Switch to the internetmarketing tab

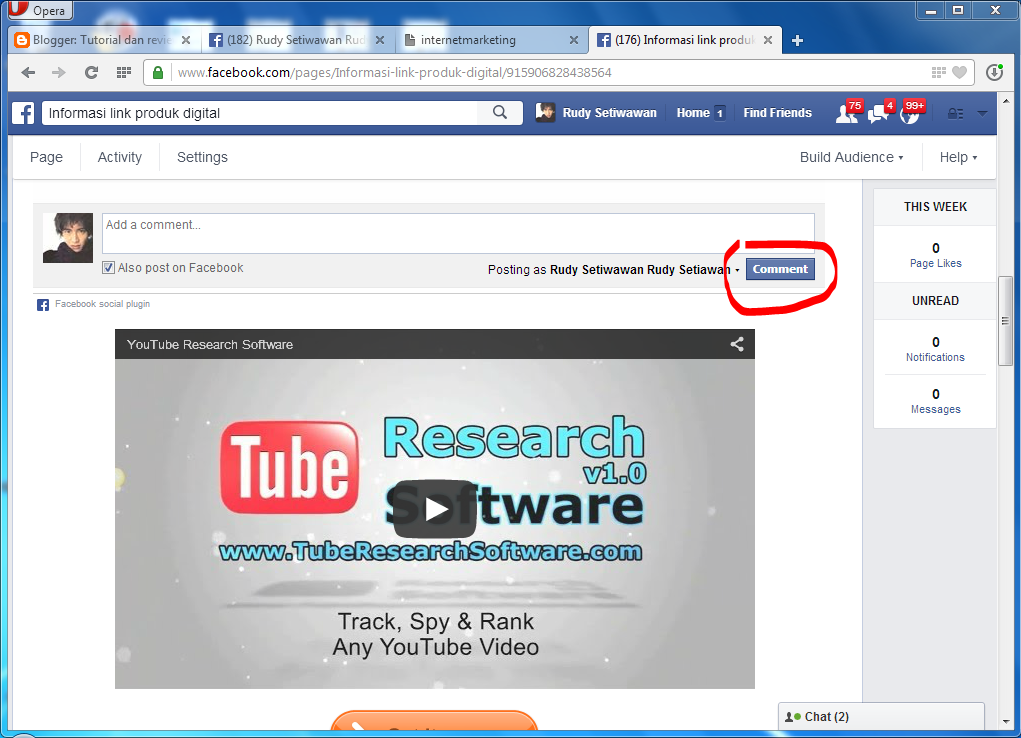click(x=490, y=40)
